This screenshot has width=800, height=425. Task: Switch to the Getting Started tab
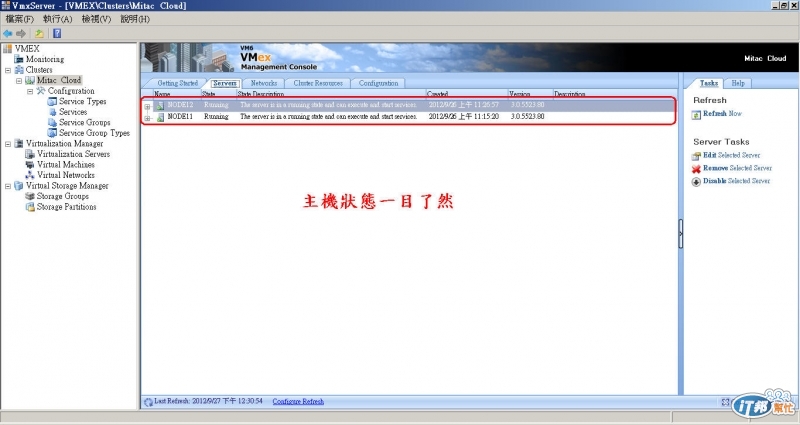(x=177, y=83)
